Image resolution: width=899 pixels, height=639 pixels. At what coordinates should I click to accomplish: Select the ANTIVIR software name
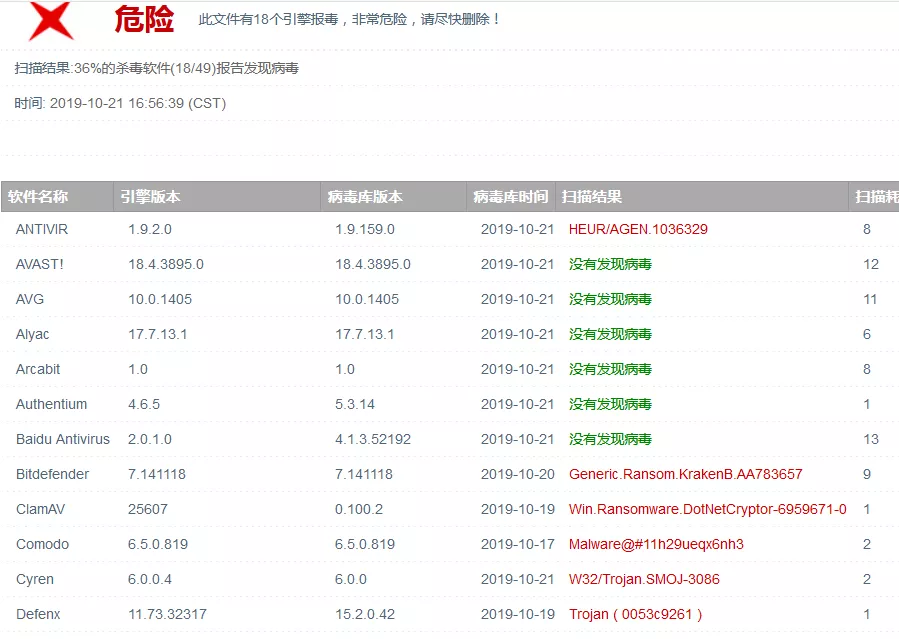(42, 229)
